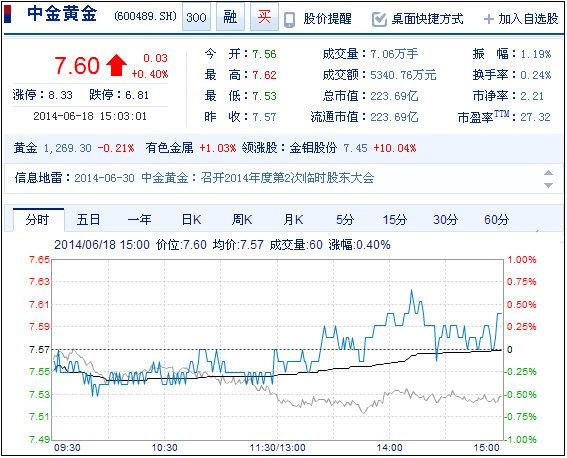
Task: Click the current price 7.60
Action: pos(77,65)
